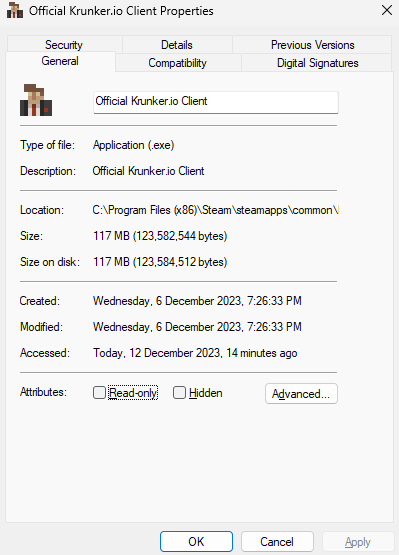Click the 'Attributes:' label
The height and width of the screenshot is (555, 399).
pyautogui.click(x=43, y=392)
